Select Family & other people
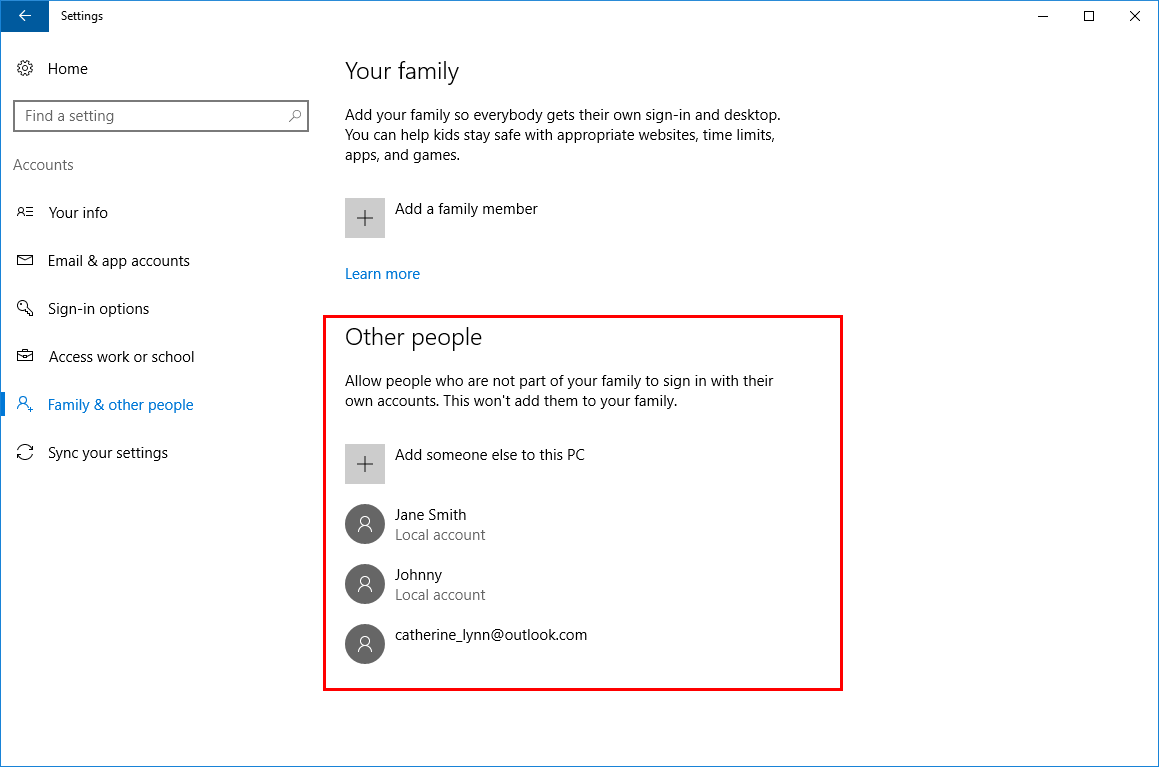Viewport: 1159px width, 767px height. pyautogui.click(x=120, y=405)
